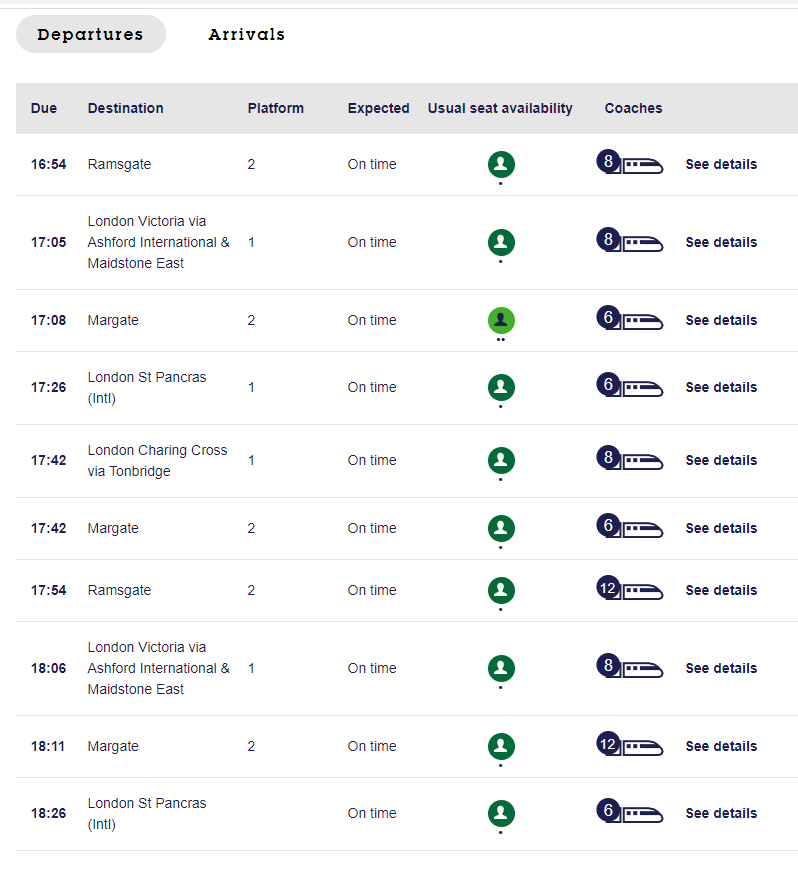The height and width of the screenshot is (872, 798).
Task: Click seat availability icon for 16:54 Ramsgate
Action: [501, 164]
